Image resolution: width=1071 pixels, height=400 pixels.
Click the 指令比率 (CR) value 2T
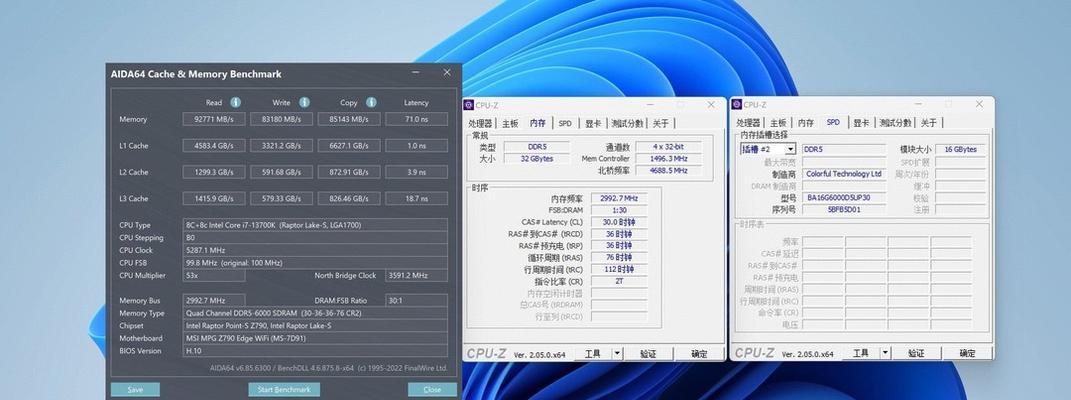coord(619,281)
